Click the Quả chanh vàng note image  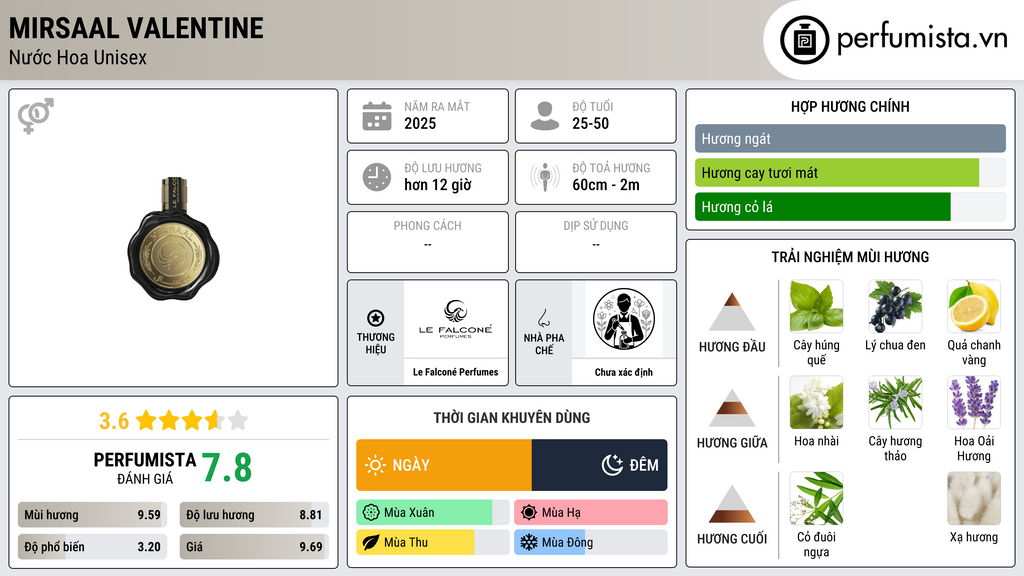[x=974, y=306]
